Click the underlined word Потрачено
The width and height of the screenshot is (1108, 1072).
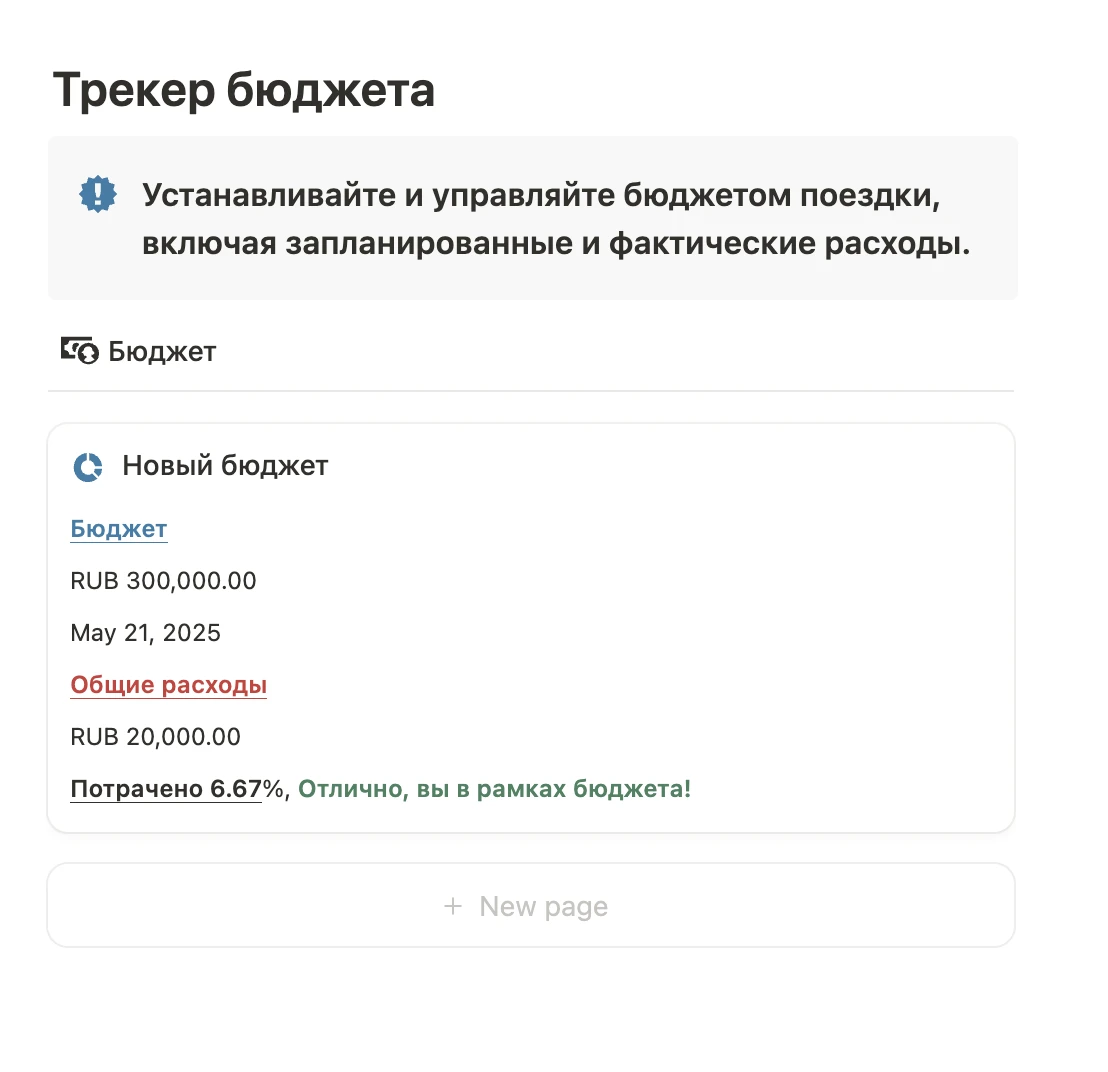point(137,789)
